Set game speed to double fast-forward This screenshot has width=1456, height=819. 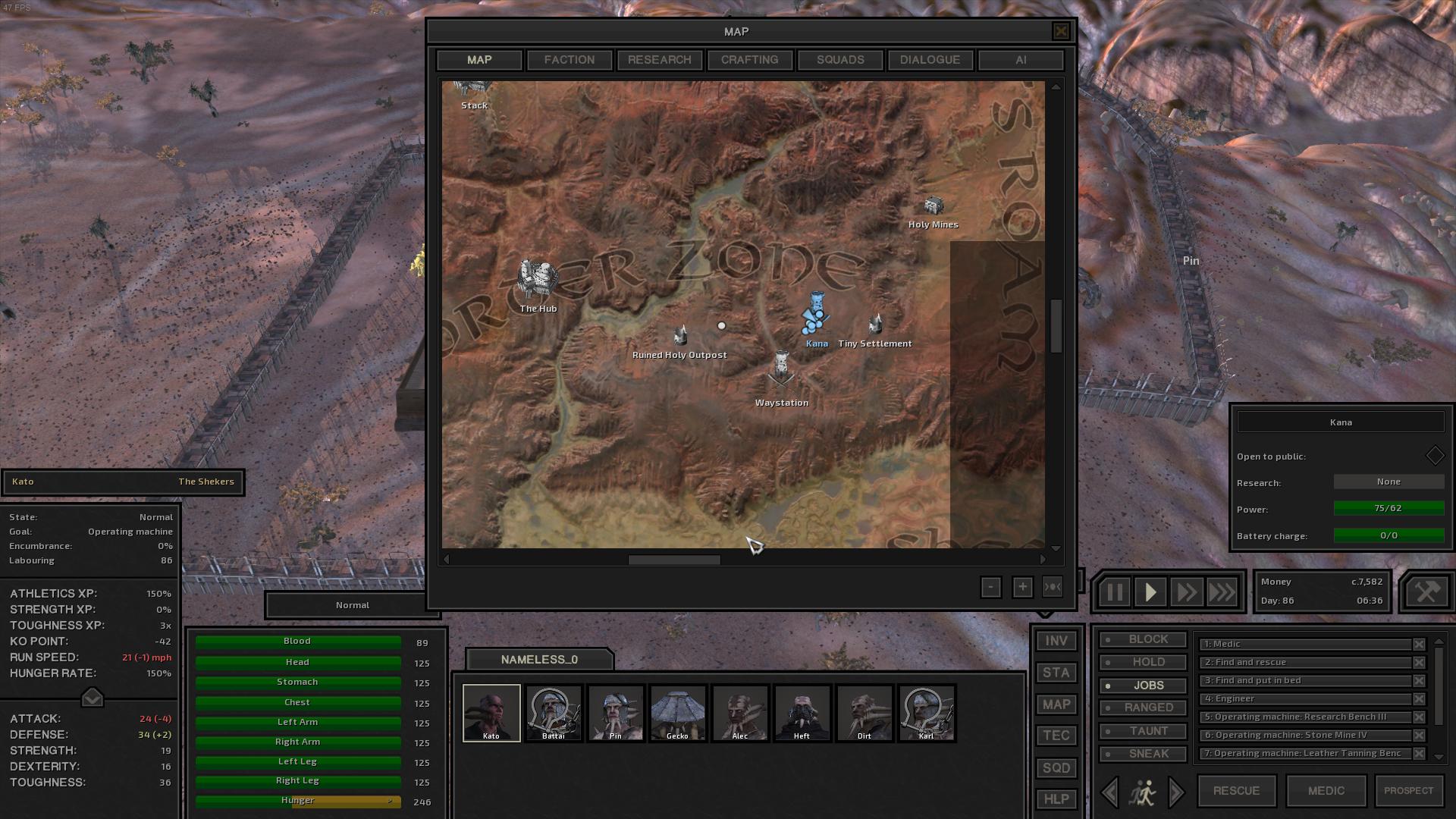point(1187,592)
